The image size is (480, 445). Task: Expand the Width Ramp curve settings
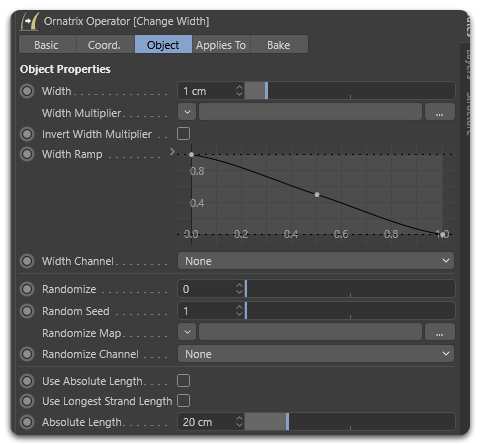[x=172, y=152]
